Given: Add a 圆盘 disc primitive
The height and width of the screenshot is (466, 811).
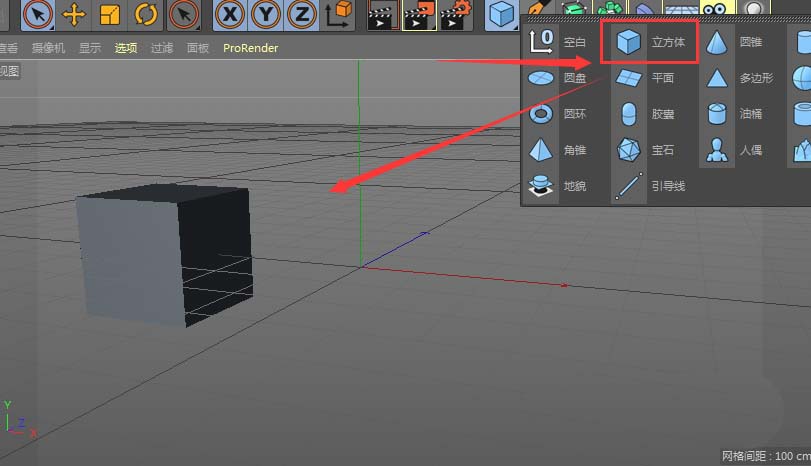Looking at the screenshot, I should pyautogui.click(x=558, y=78).
